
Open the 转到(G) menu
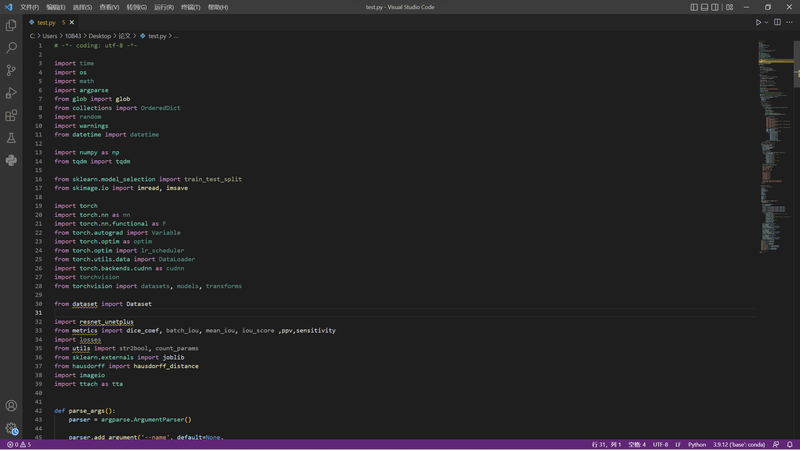point(136,7)
